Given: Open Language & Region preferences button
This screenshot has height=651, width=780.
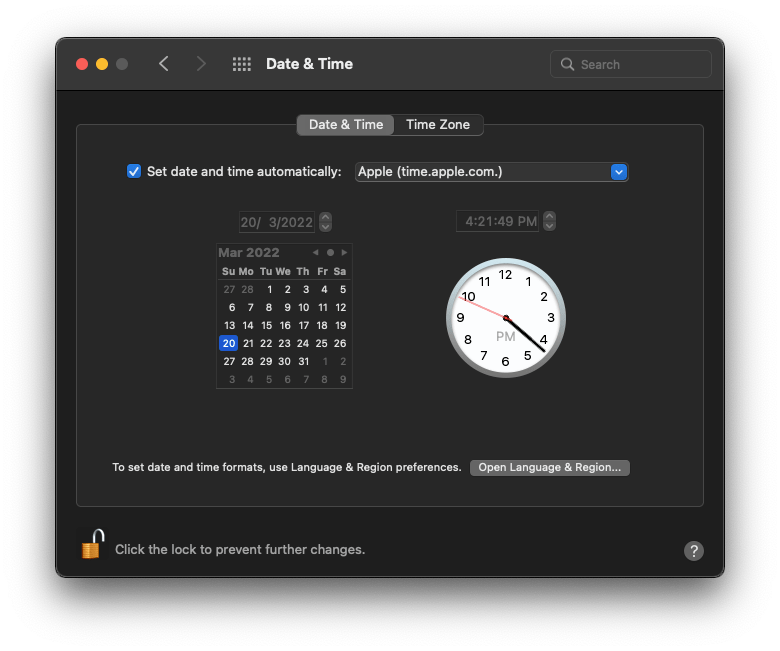Looking at the screenshot, I should click(x=549, y=468).
